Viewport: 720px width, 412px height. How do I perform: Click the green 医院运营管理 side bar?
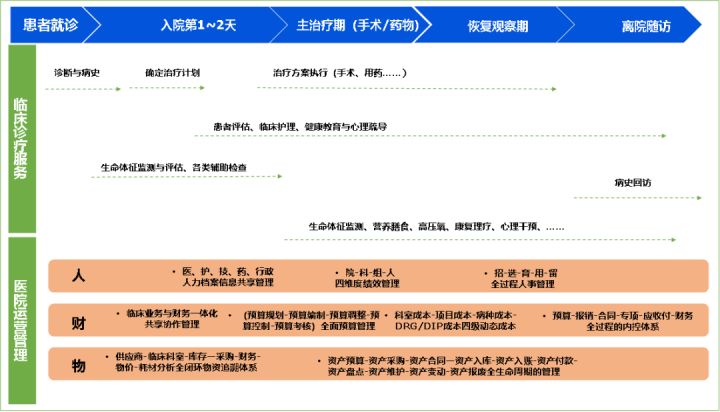[x=22, y=321]
